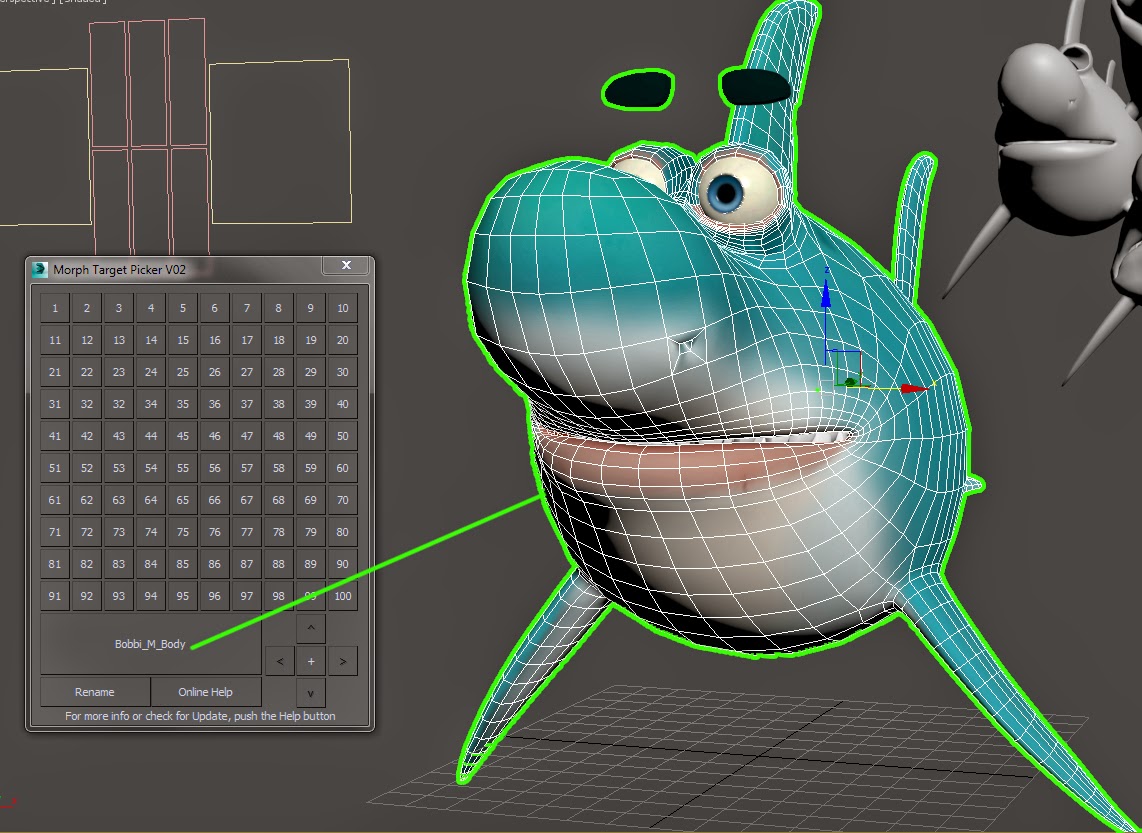Click morph target 26
Screen dimensions: 1142x833
215,372
